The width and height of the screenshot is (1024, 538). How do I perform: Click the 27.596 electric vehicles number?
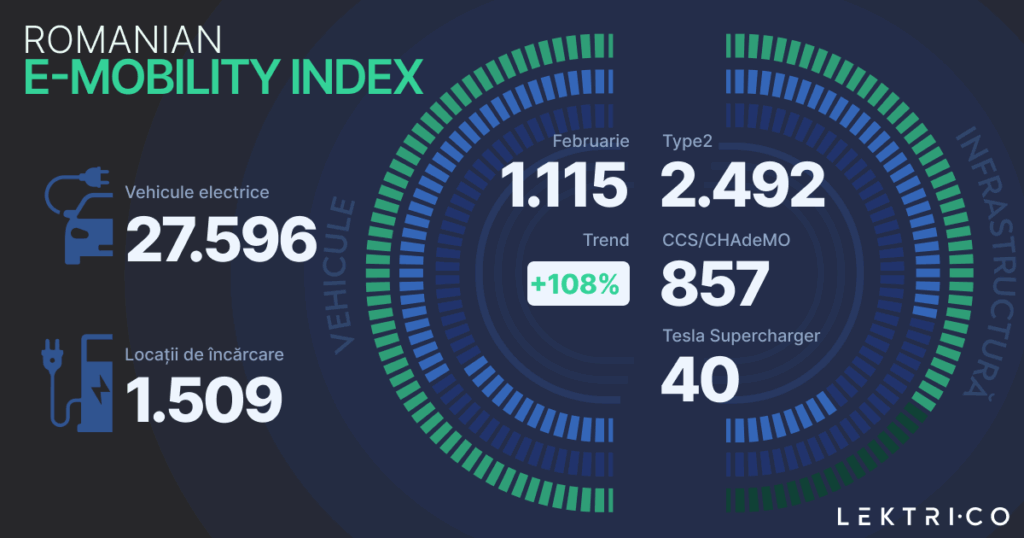[221, 239]
